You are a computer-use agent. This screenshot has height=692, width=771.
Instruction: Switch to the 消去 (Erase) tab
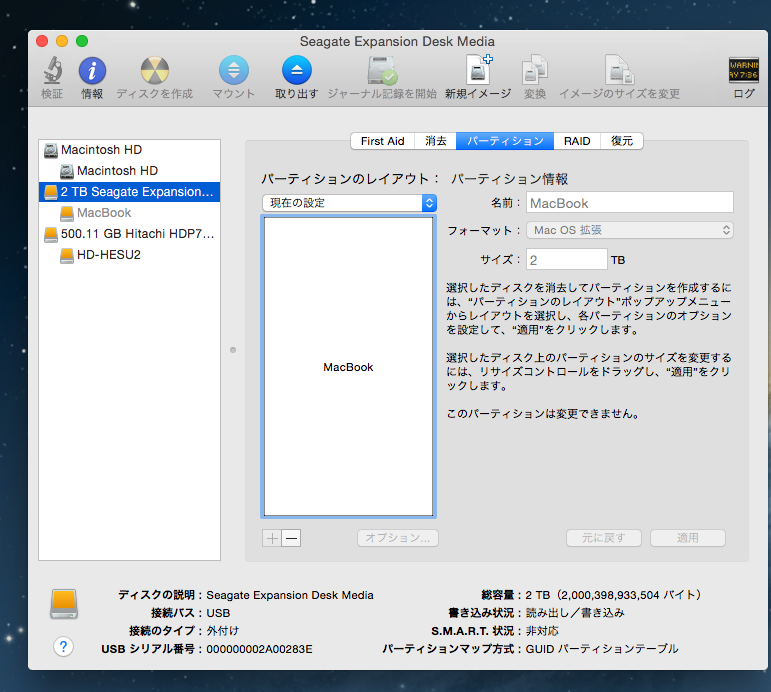[436, 141]
